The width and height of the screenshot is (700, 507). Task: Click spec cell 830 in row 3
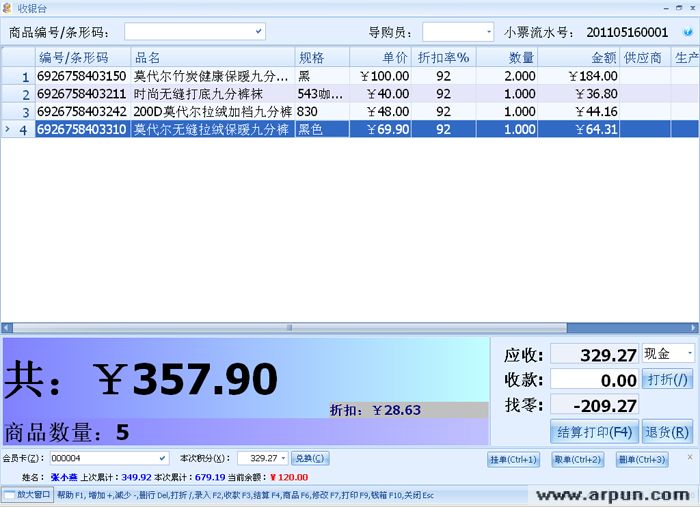[322, 112]
